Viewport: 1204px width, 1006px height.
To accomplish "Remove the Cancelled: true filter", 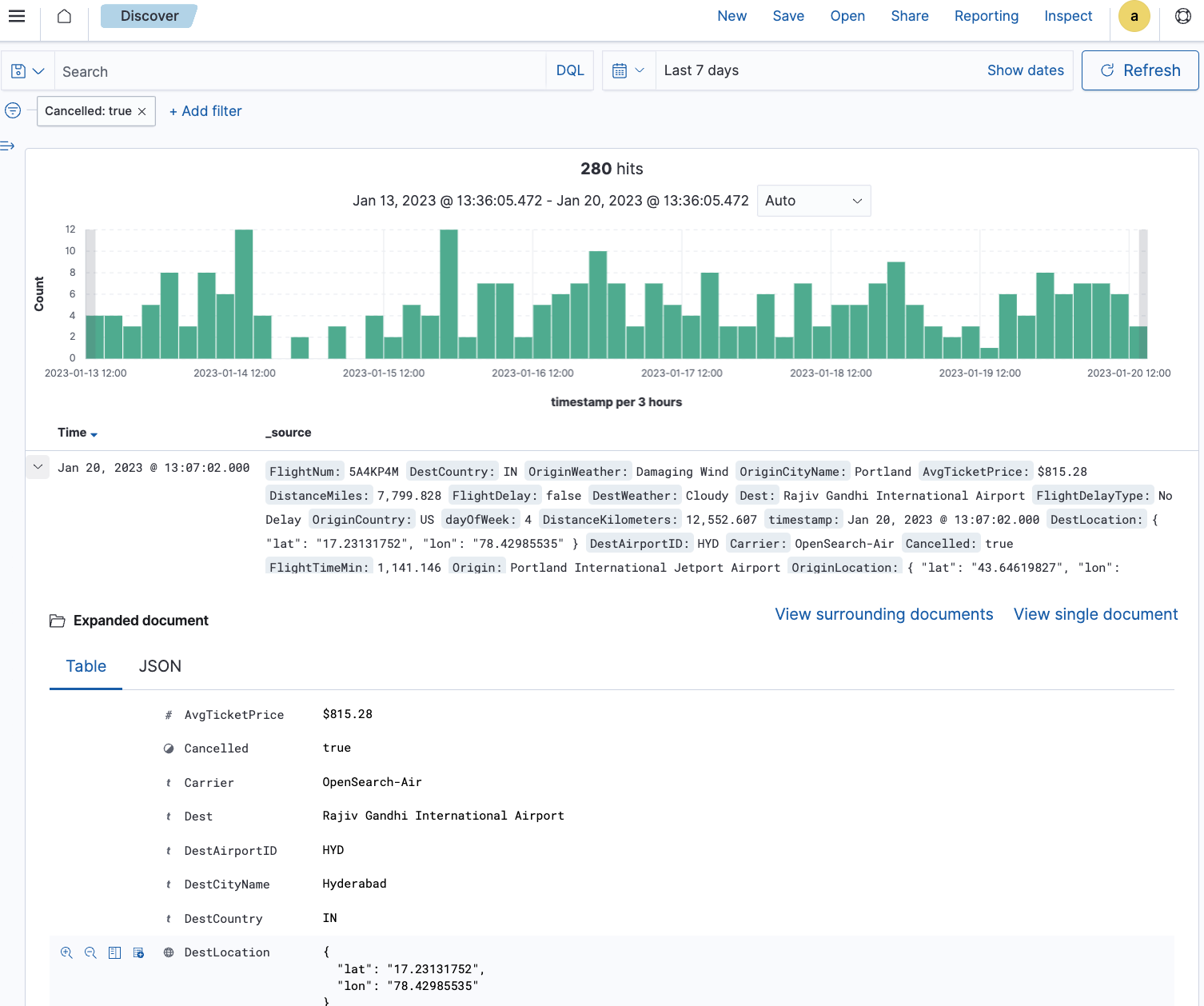I will click(x=142, y=111).
